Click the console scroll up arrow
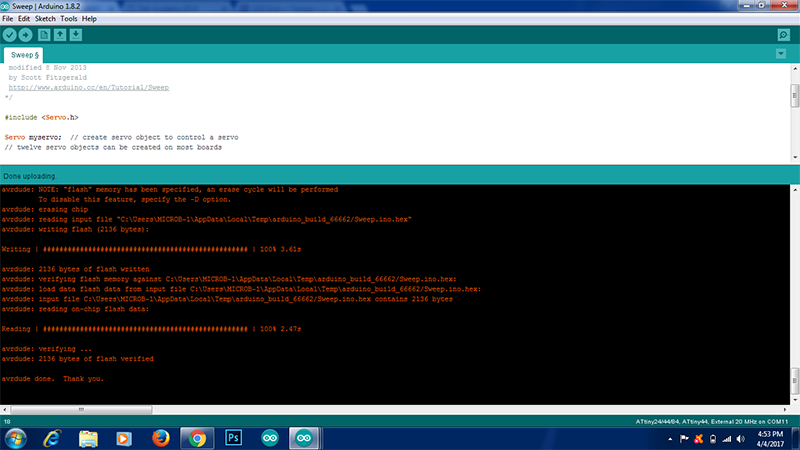The width and height of the screenshot is (800, 450). point(794,190)
